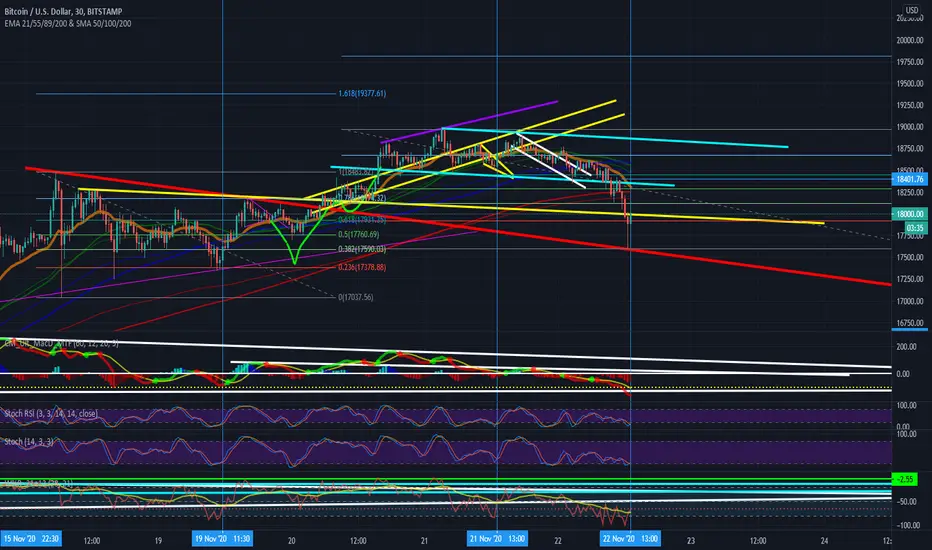The height and width of the screenshot is (550, 932).
Task: Click the 1.618(19377.61) Fibonacci level label
Action: point(362,93)
